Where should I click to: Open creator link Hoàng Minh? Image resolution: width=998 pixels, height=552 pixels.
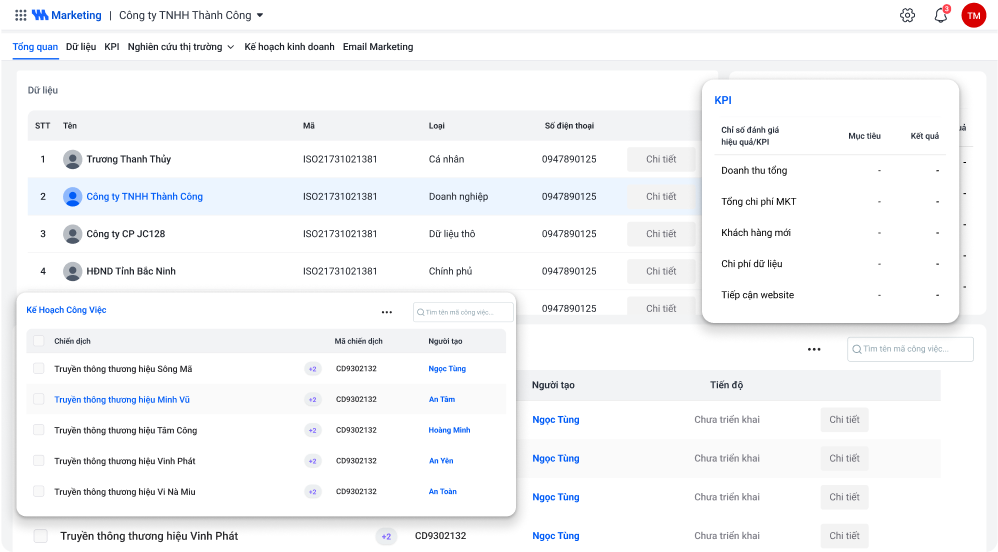click(449, 430)
